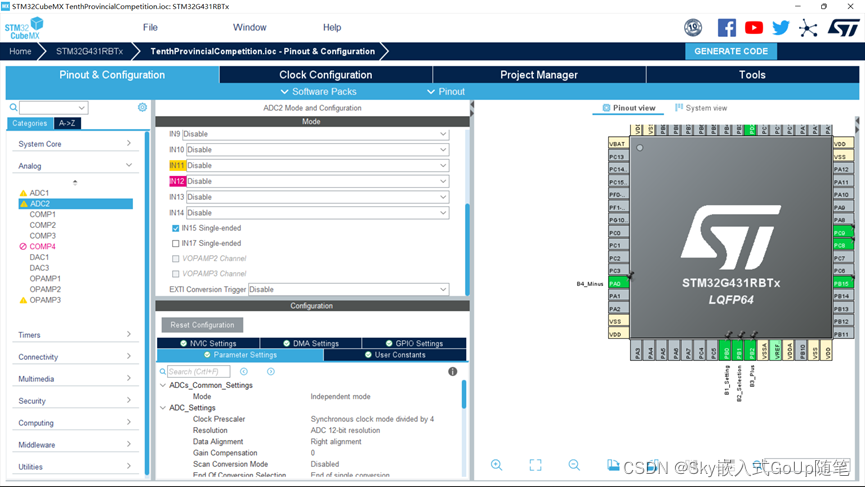Toggle VOPAMP2 Channel checkbox
The height and width of the screenshot is (487, 865).
point(175,259)
